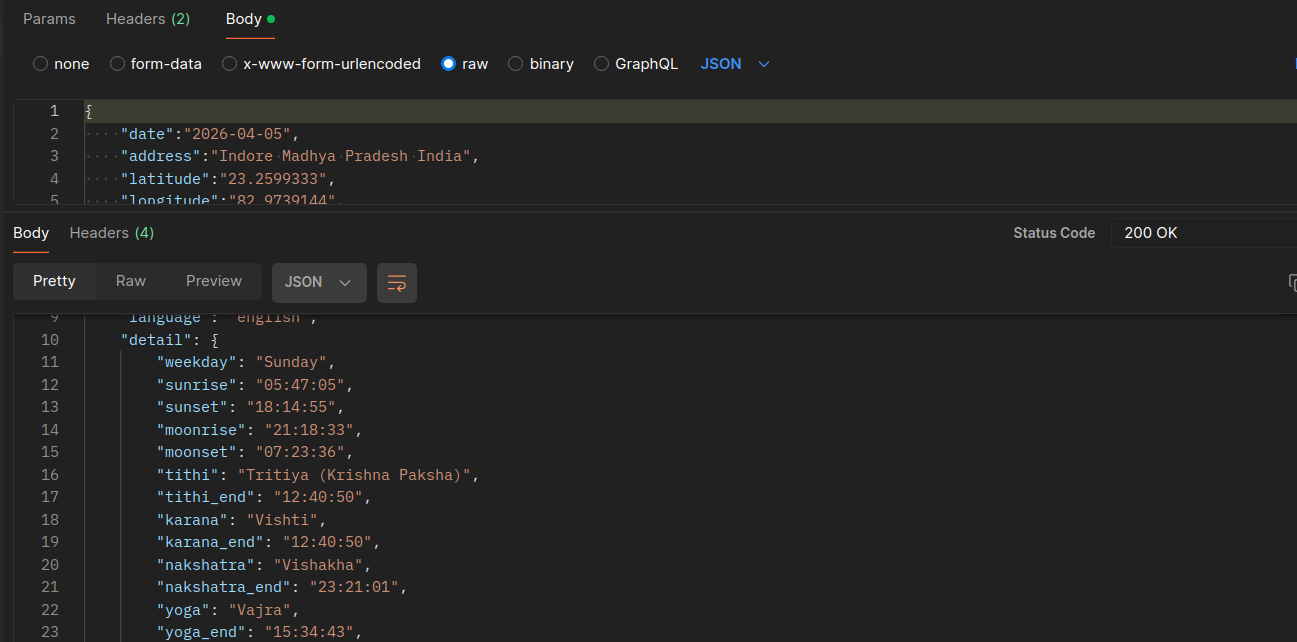Switch response to Raw view
1297x642 pixels.
click(131, 282)
